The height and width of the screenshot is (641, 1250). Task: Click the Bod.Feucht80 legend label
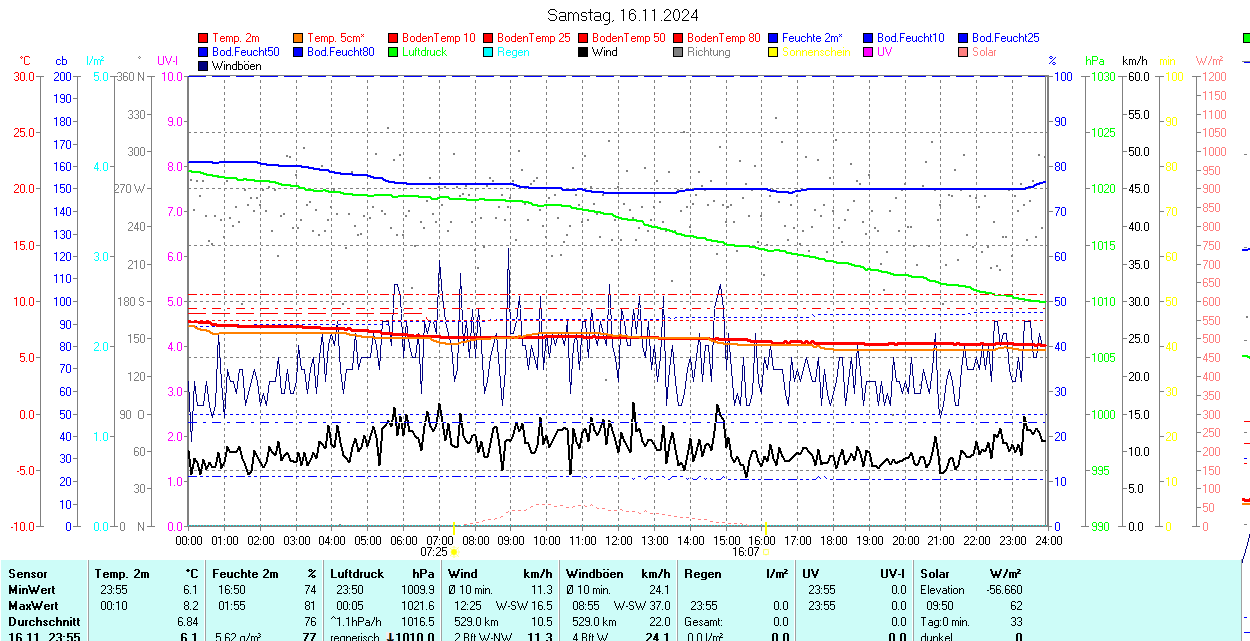340,52
